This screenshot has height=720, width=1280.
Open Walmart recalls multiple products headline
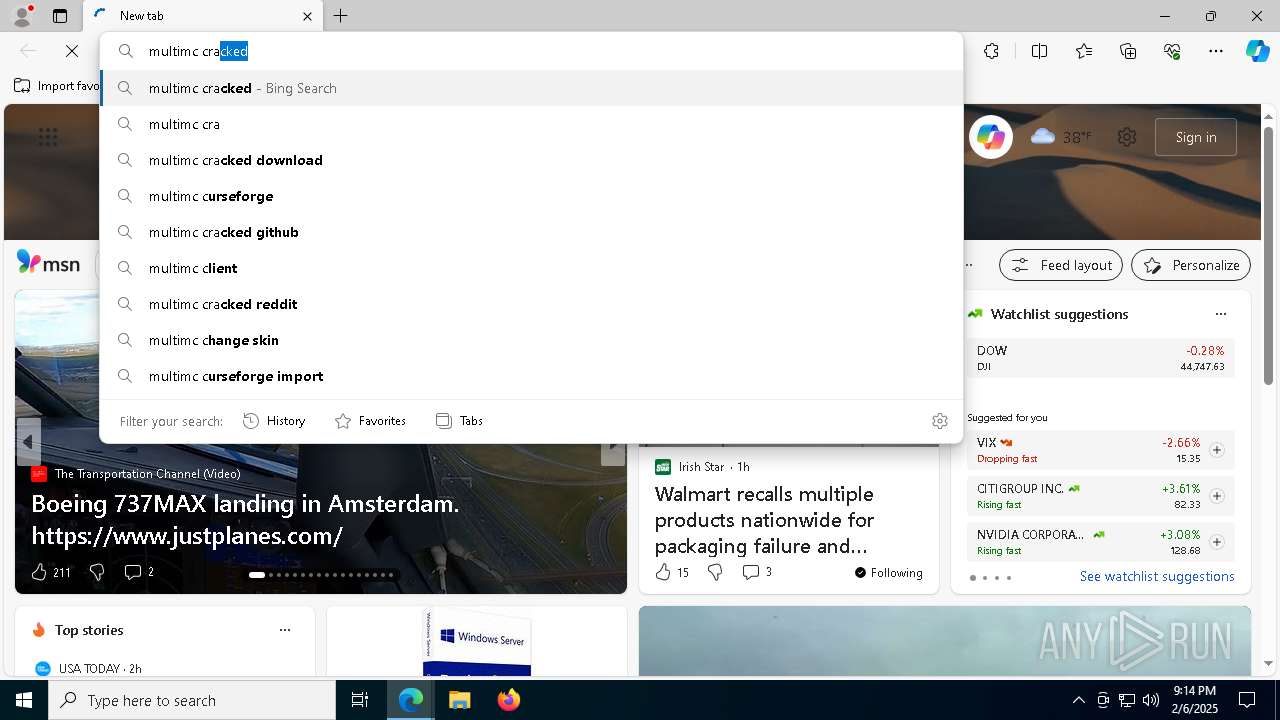click(x=765, y=520)
